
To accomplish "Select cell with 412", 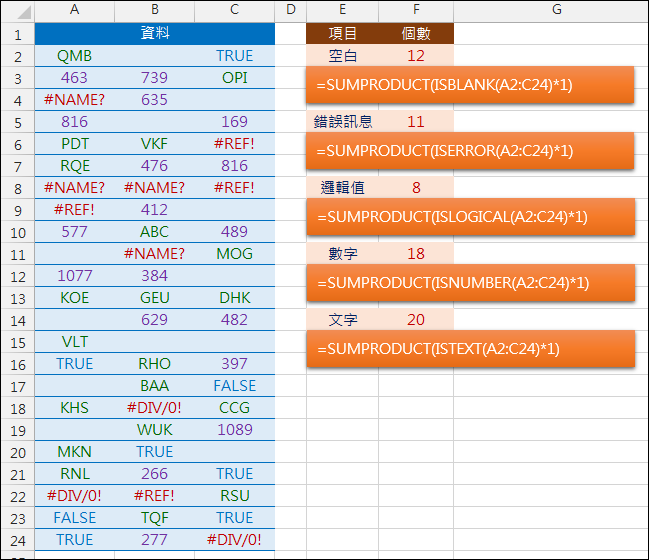I will point(154,210).
